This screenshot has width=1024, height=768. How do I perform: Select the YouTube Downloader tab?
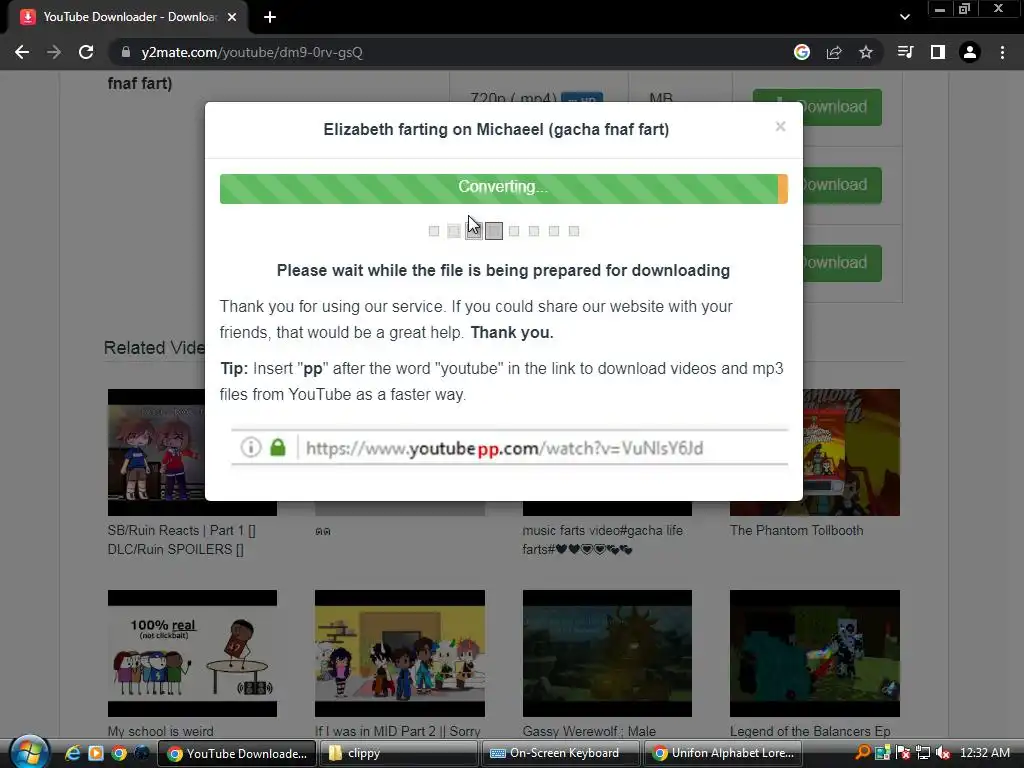128,17
